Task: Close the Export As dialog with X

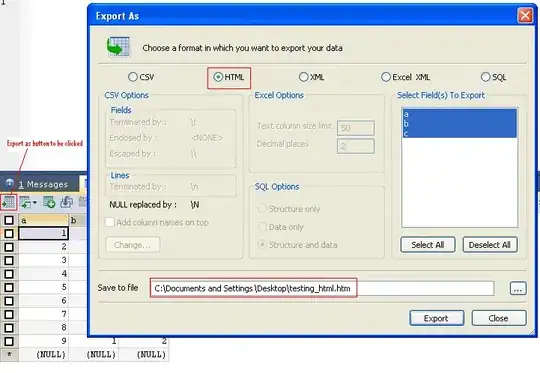Action: [x=525, y=15]
